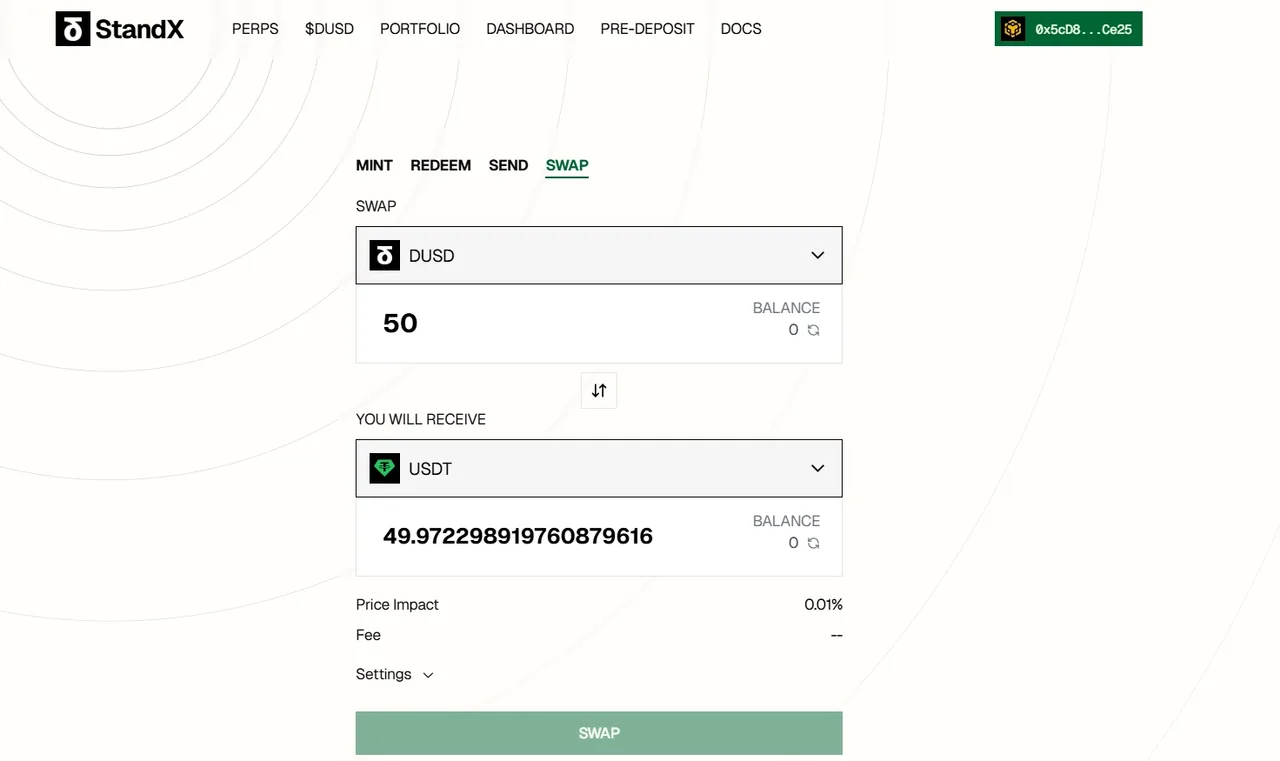The height and width of the screenshot is (761, 1280).
Task: Open the PRE-DEPOSIT page
Action: point(647,29)
